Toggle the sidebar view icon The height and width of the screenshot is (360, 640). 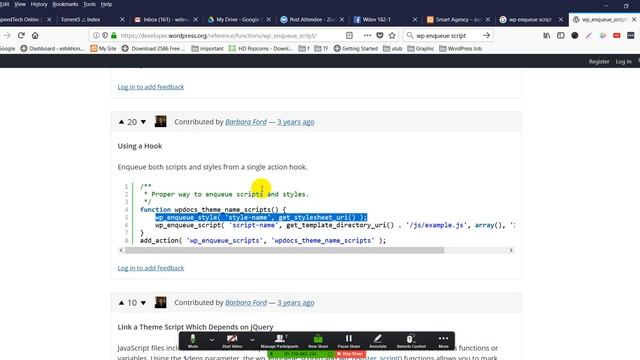(560, 36)
